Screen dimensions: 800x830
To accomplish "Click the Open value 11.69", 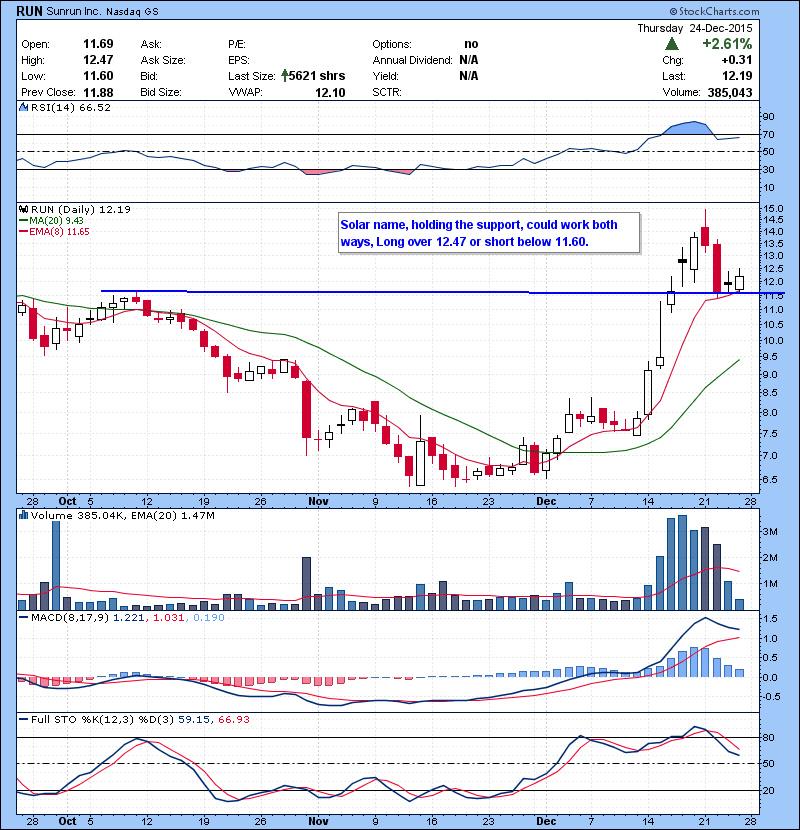I will pyautogui.click(x=98, y=44).
